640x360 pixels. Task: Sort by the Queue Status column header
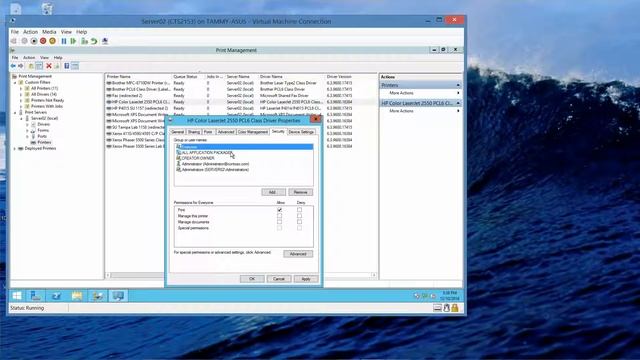pos(185,77)
